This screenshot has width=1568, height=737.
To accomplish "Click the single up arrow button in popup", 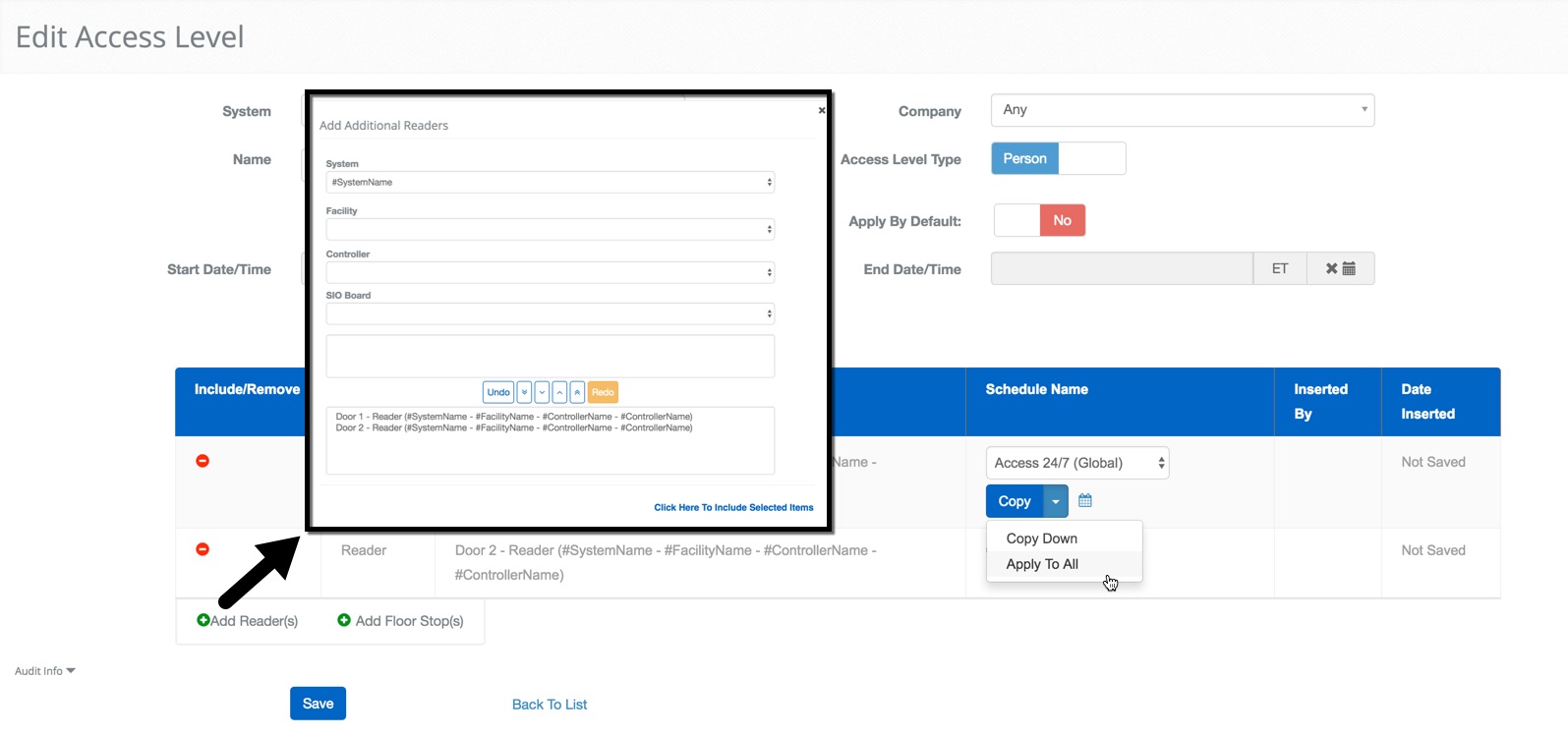I will 559,393.
